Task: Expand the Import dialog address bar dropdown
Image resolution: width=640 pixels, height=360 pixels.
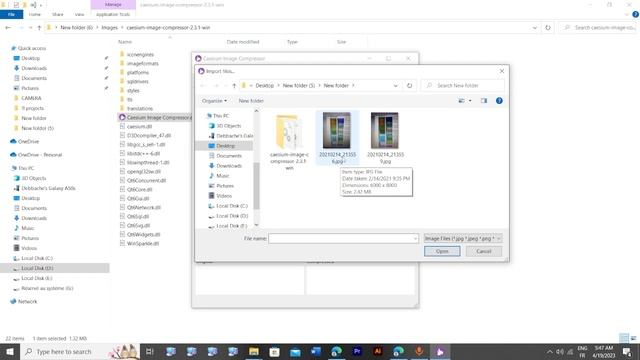Action: tap(396, 86)
